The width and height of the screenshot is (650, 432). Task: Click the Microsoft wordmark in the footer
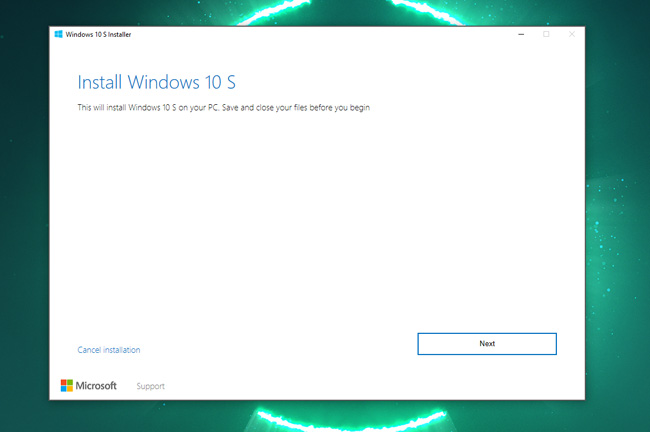98,386
